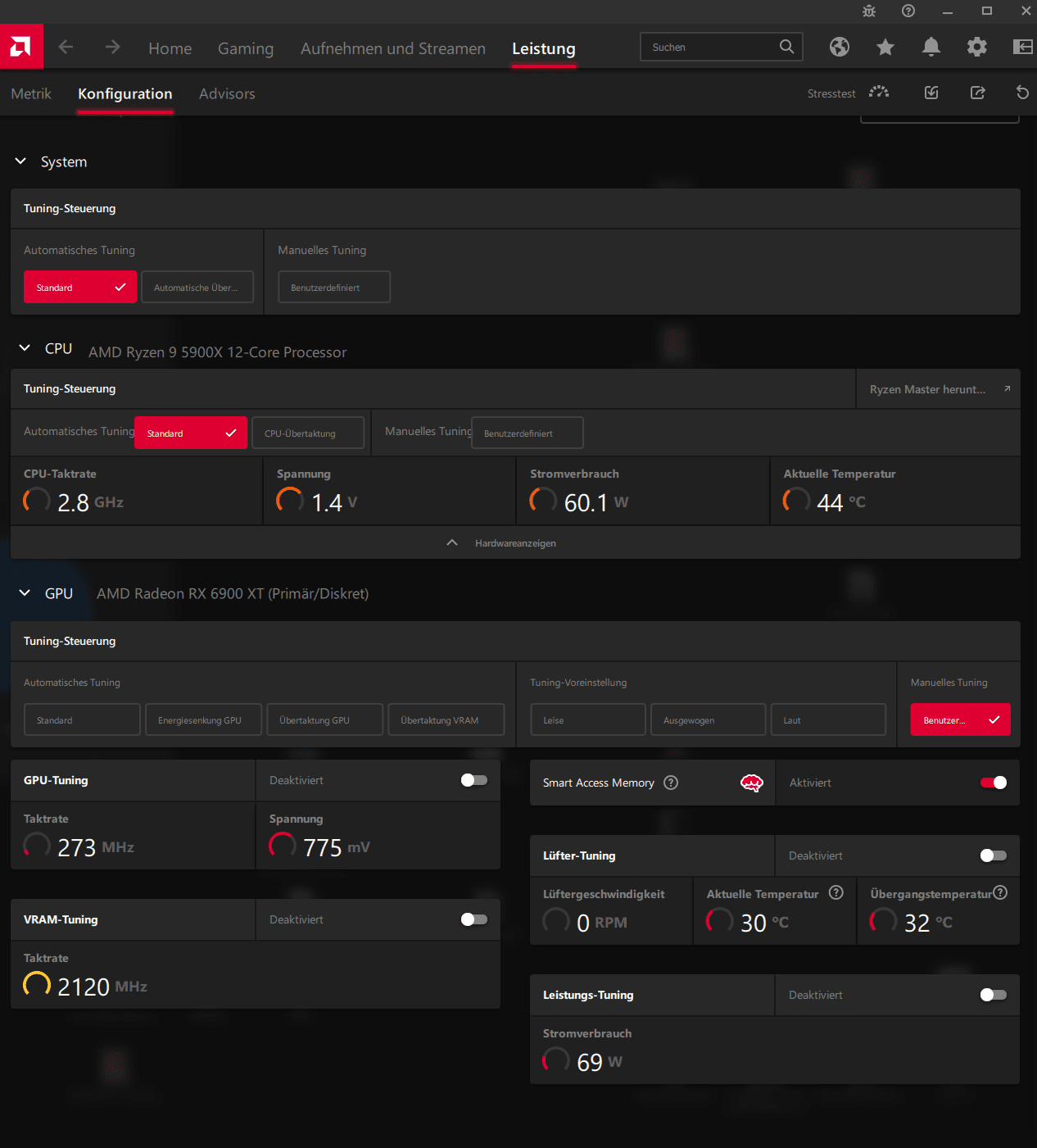
Task: Switch to the Metrik subtab
Action: coord(31,93)
